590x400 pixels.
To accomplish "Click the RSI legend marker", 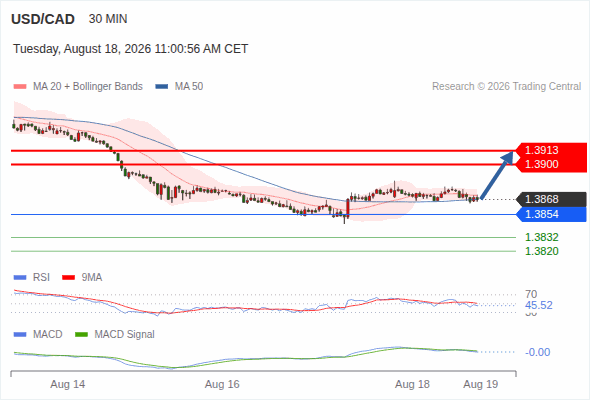I will [20, 278].
